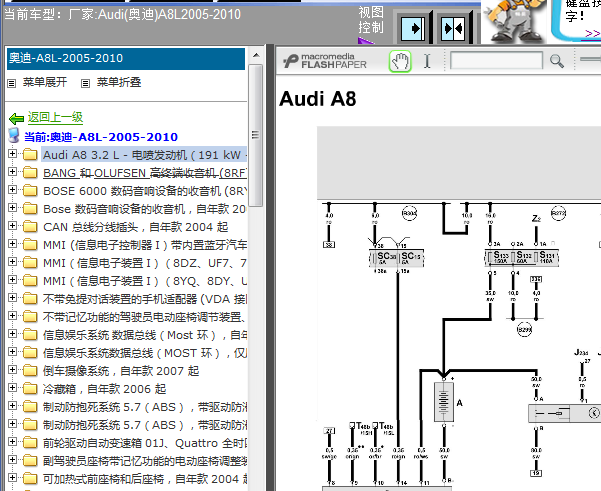Click the green back arrow icon

click(16, 119)
